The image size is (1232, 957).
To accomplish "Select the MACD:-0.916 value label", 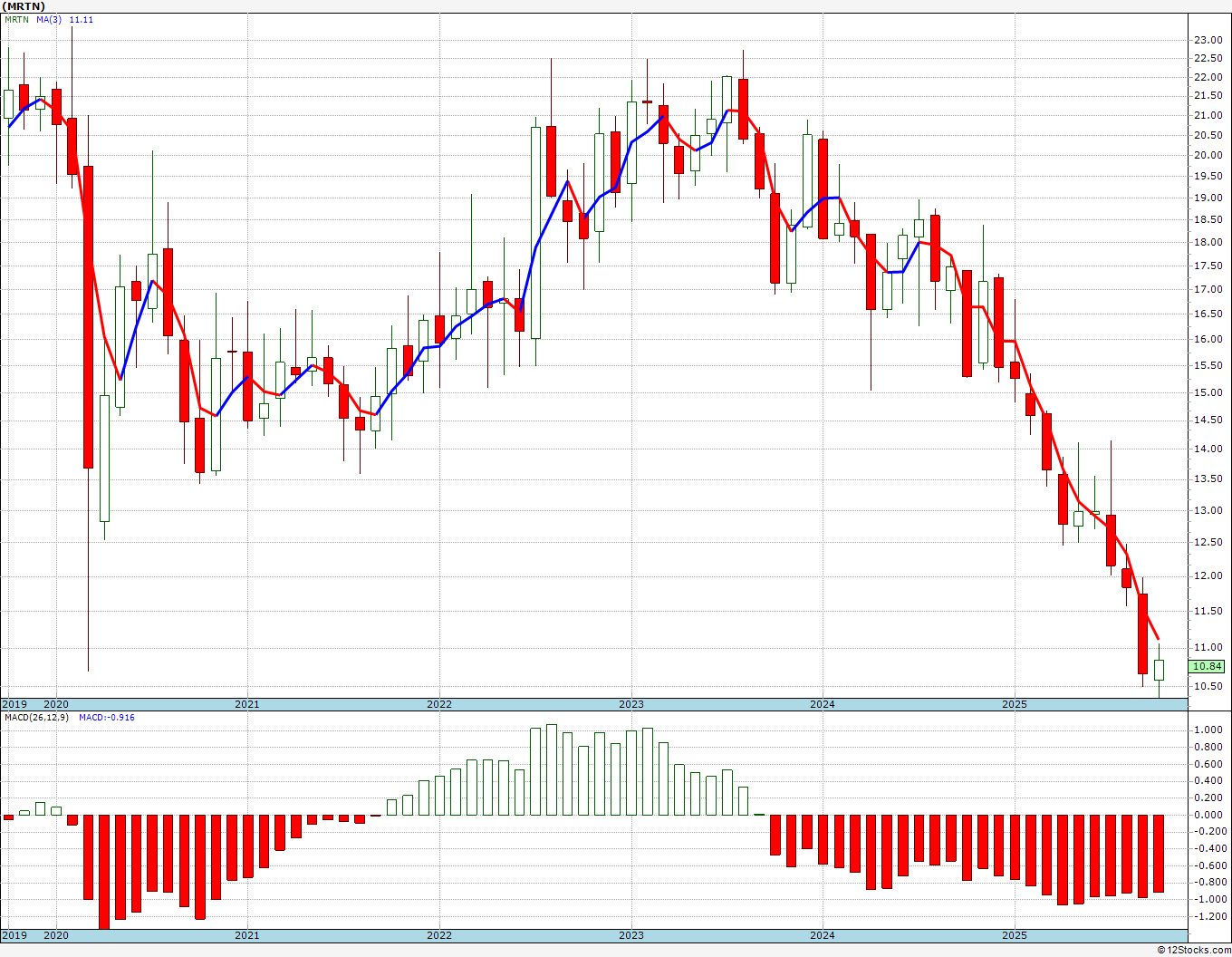I will tap(107, 718).
